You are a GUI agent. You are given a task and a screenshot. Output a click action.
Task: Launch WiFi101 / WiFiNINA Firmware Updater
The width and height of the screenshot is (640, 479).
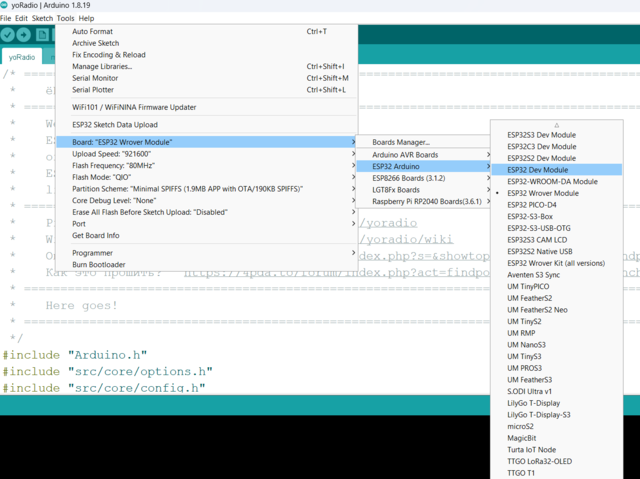(x=207, y=107)
